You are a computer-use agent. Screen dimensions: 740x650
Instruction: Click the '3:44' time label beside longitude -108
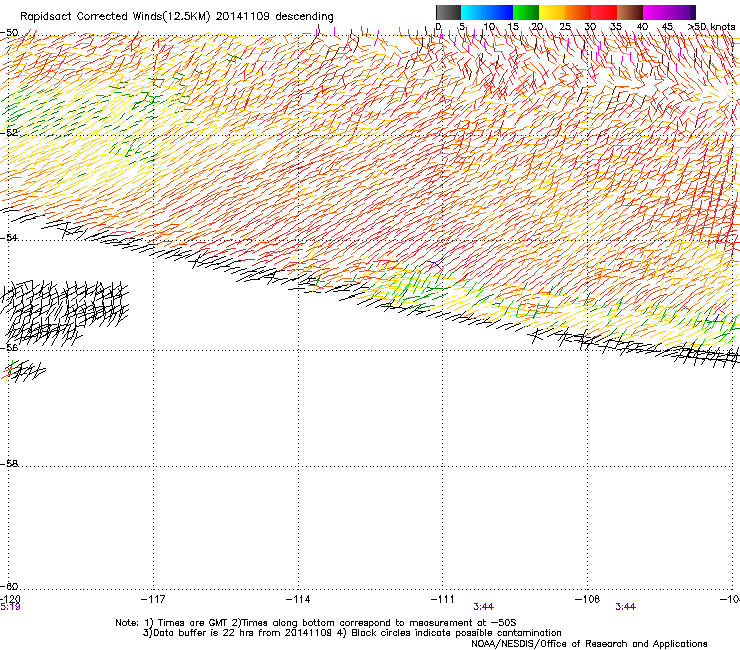click(x=626, y=607)
